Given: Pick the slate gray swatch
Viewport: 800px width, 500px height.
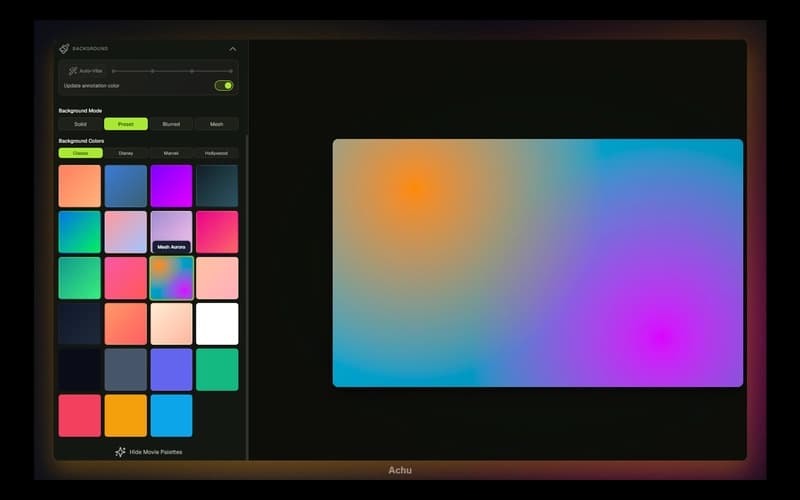Looking at the screenshot, I should click(x=126, y=370).
